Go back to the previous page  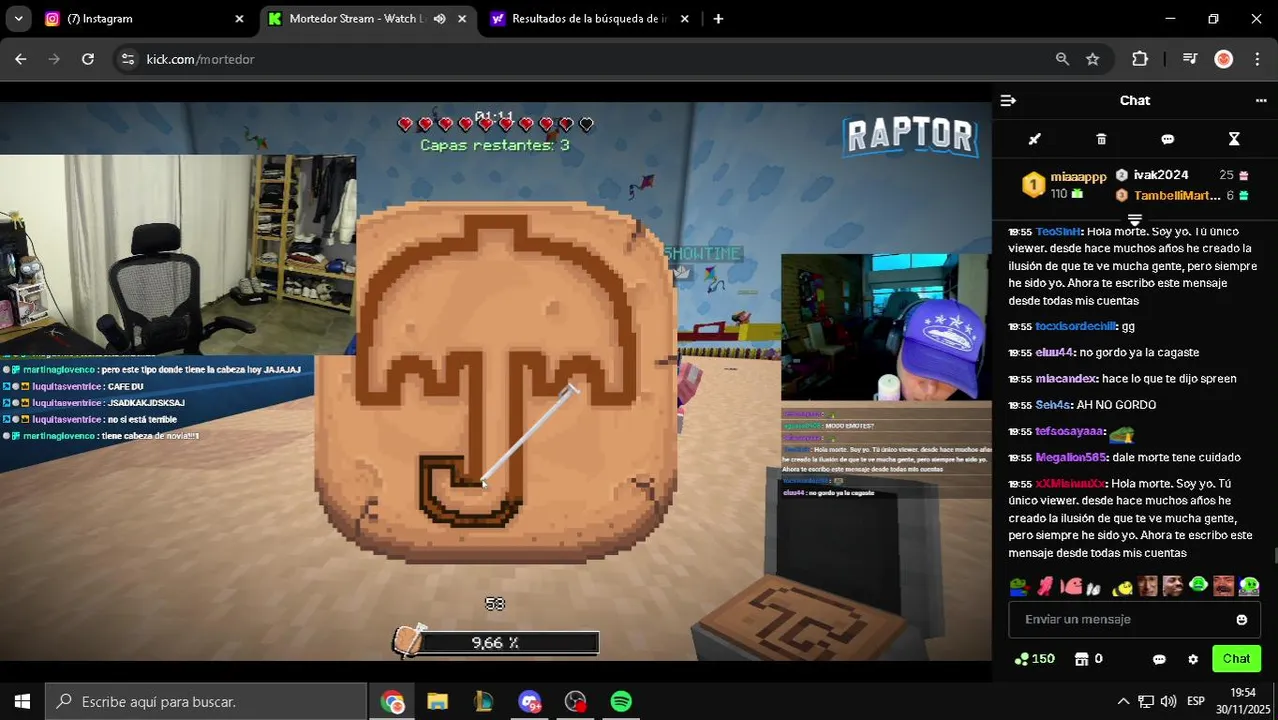click(20, 59)
